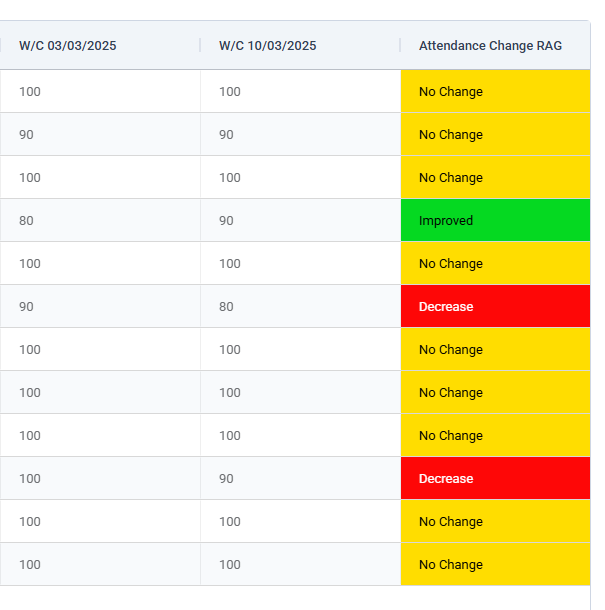Click W/C 03/03/2025 value in the last Decrease row
Viewport: 605px width, 610px height.
(30, 479)
